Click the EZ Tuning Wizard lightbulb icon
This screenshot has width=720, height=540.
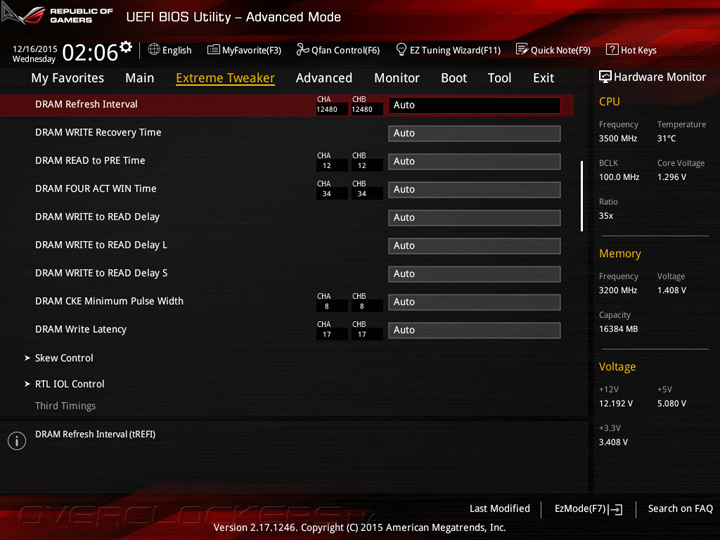(401, 49)
